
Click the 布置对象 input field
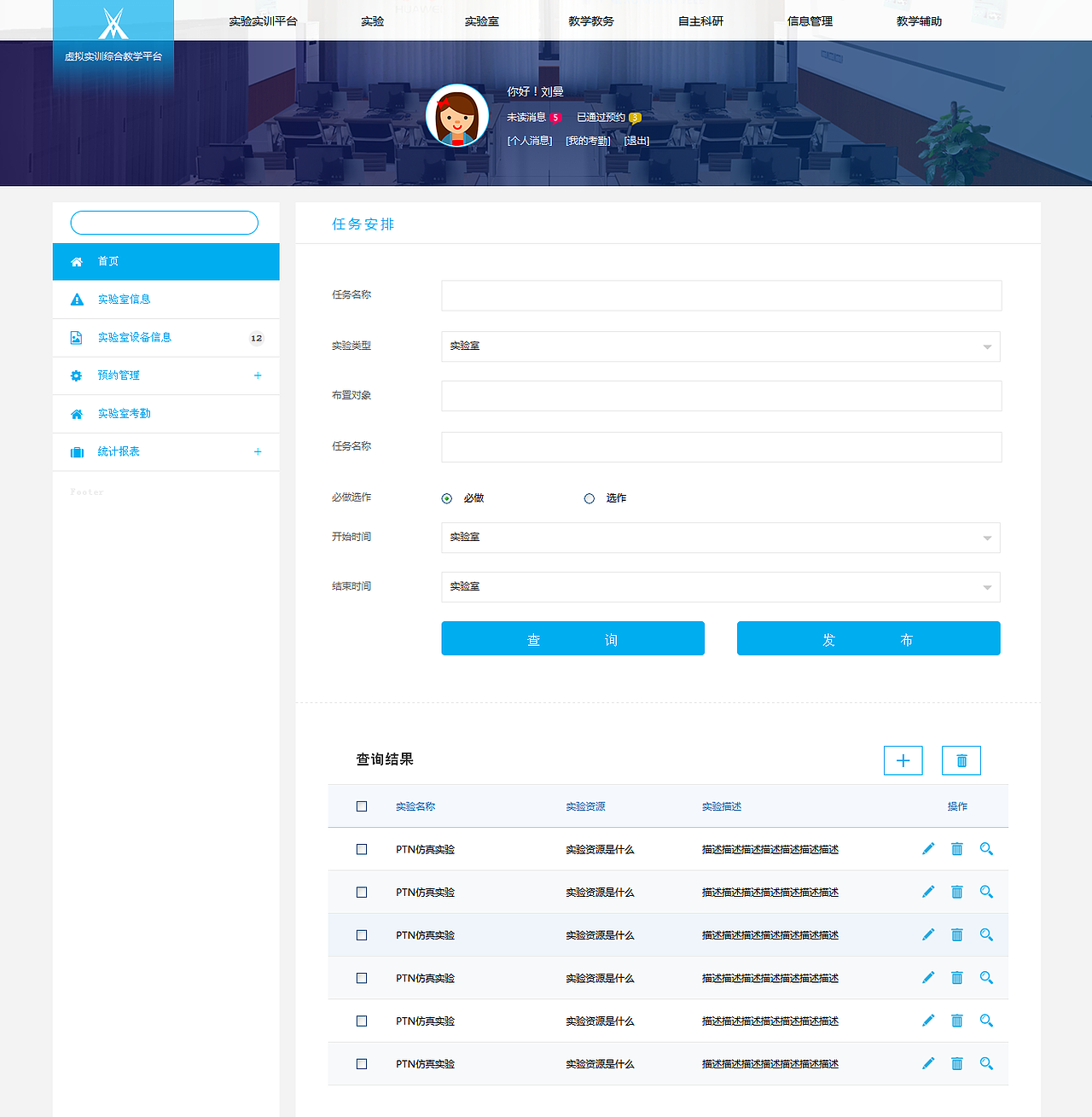coord(722,396)
